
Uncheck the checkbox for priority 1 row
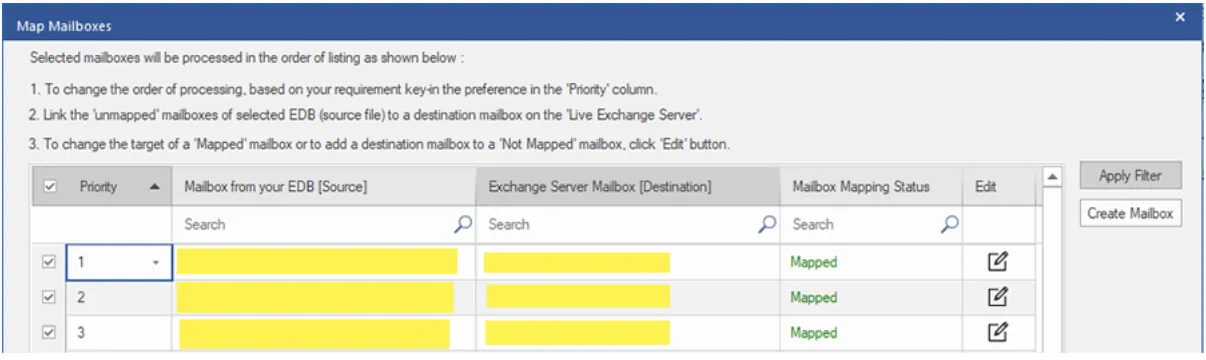[x=50, y=263]
